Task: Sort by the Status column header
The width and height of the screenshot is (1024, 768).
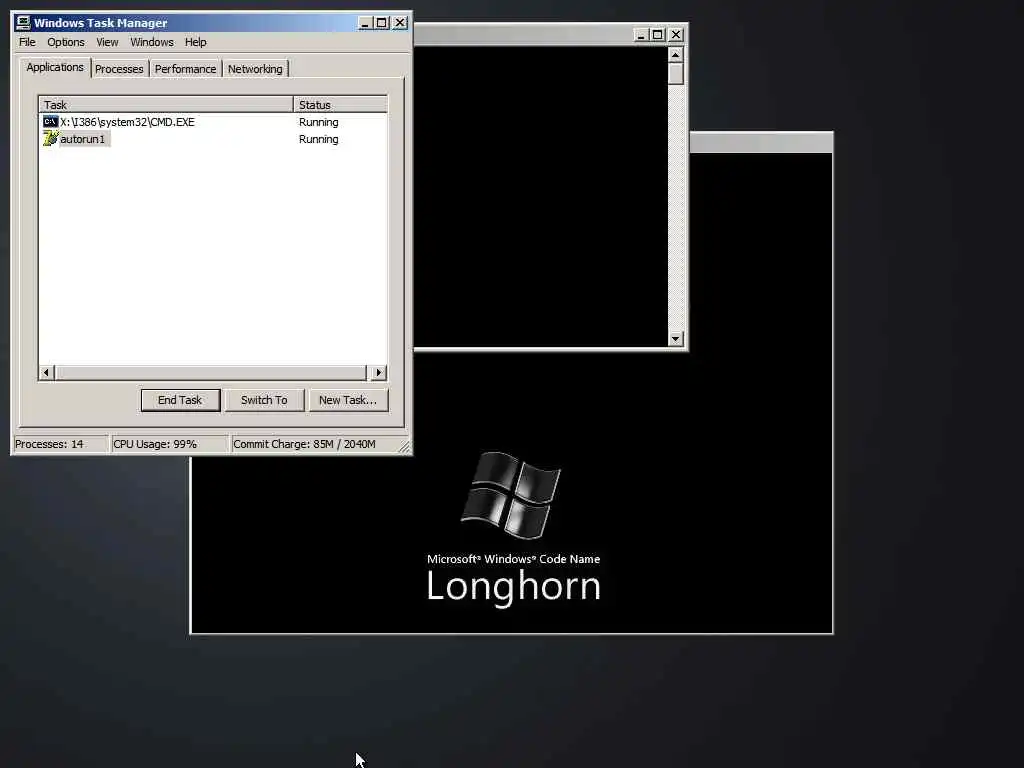Action: point(340,104)
